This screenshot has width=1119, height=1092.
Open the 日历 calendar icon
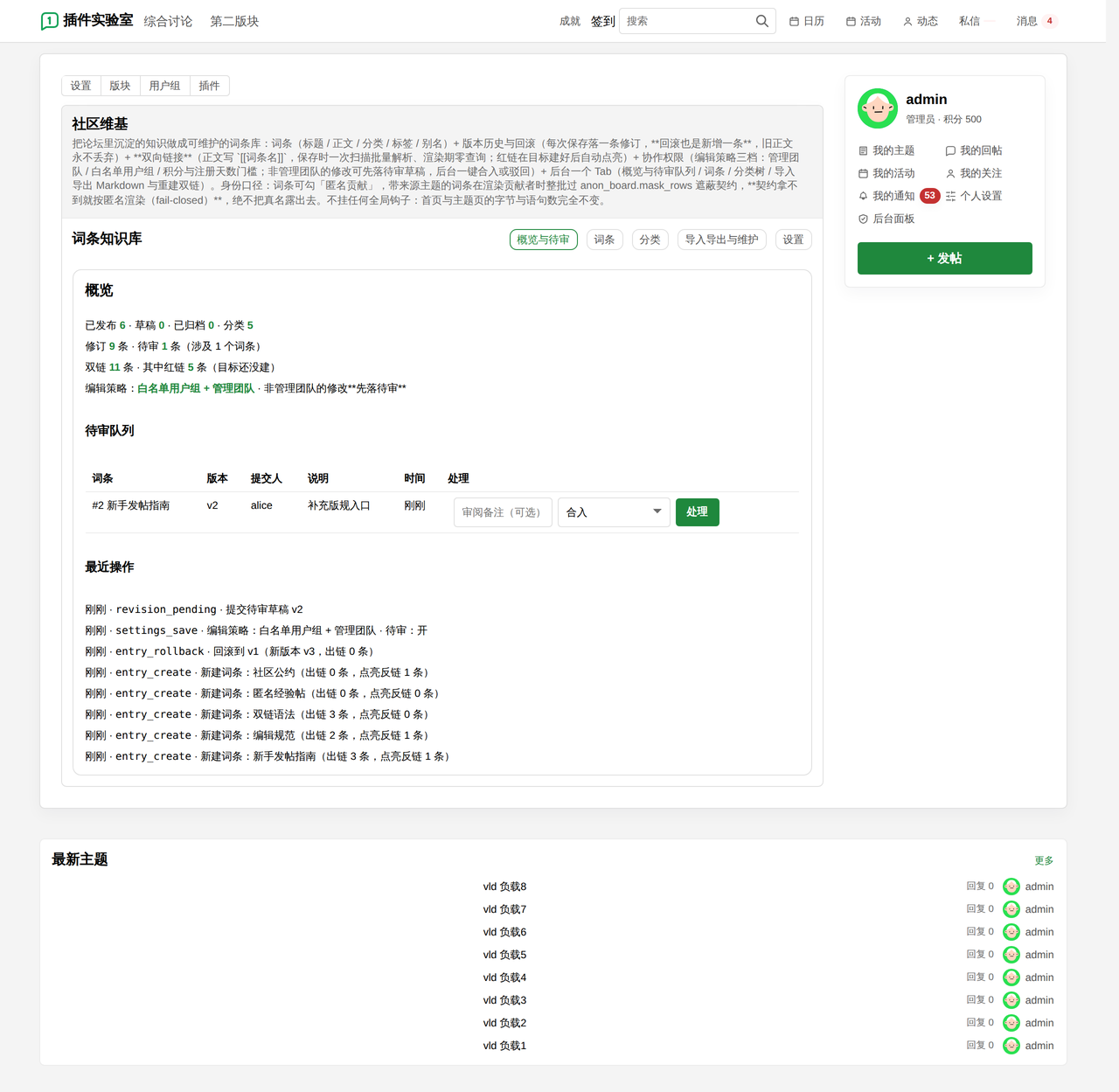pos(794,21)
